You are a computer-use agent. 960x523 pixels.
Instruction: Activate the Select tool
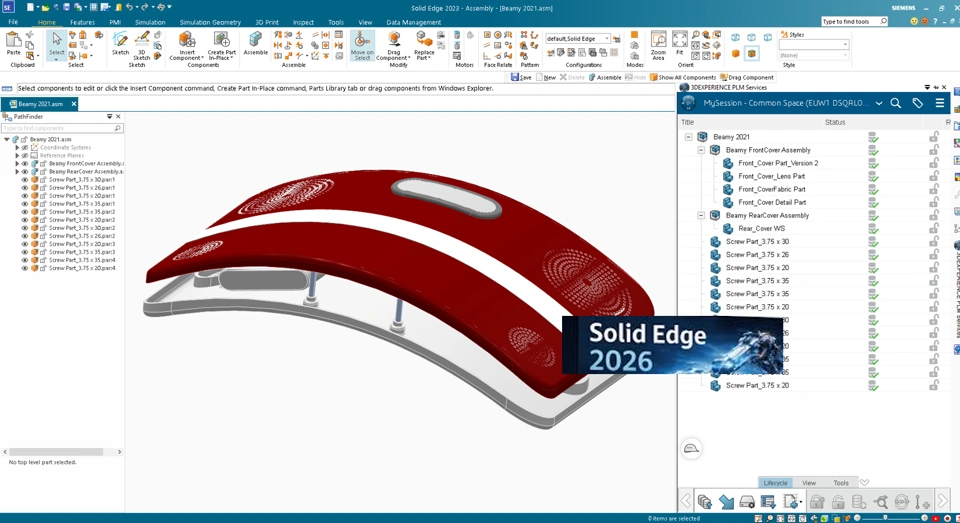pyautogui.click(x=56, y=45)
